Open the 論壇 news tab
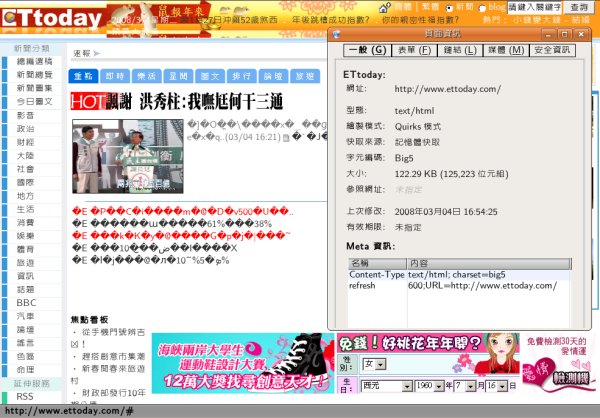600x418 pixels. (273, 76)
